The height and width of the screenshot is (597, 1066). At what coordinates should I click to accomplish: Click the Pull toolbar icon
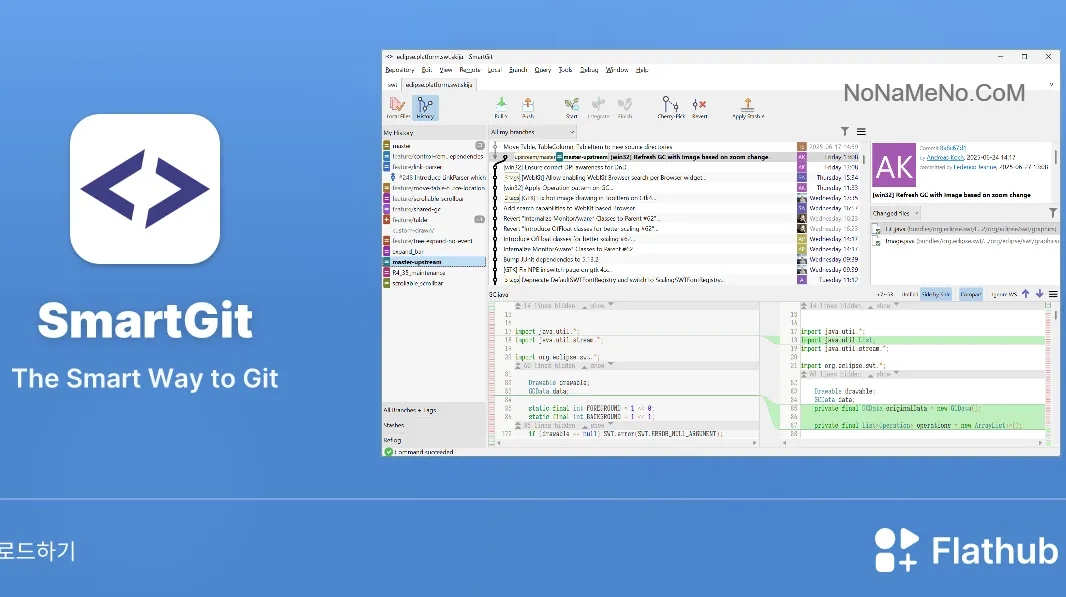(x=501, y=107)
